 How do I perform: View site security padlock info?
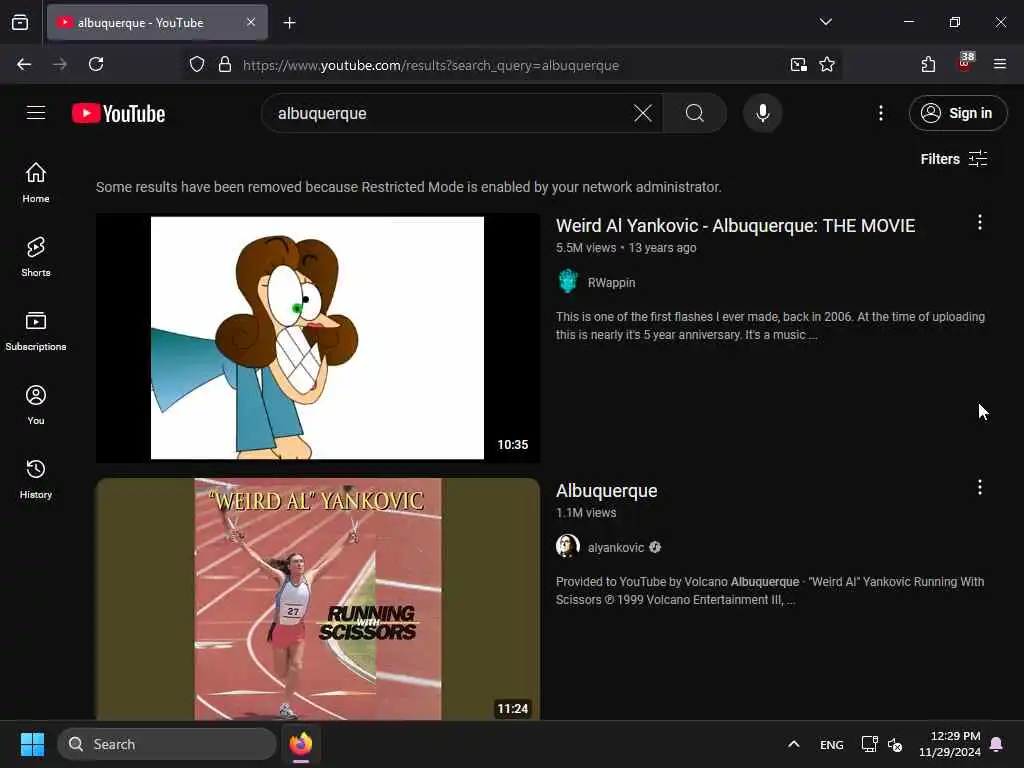(225, 65)
